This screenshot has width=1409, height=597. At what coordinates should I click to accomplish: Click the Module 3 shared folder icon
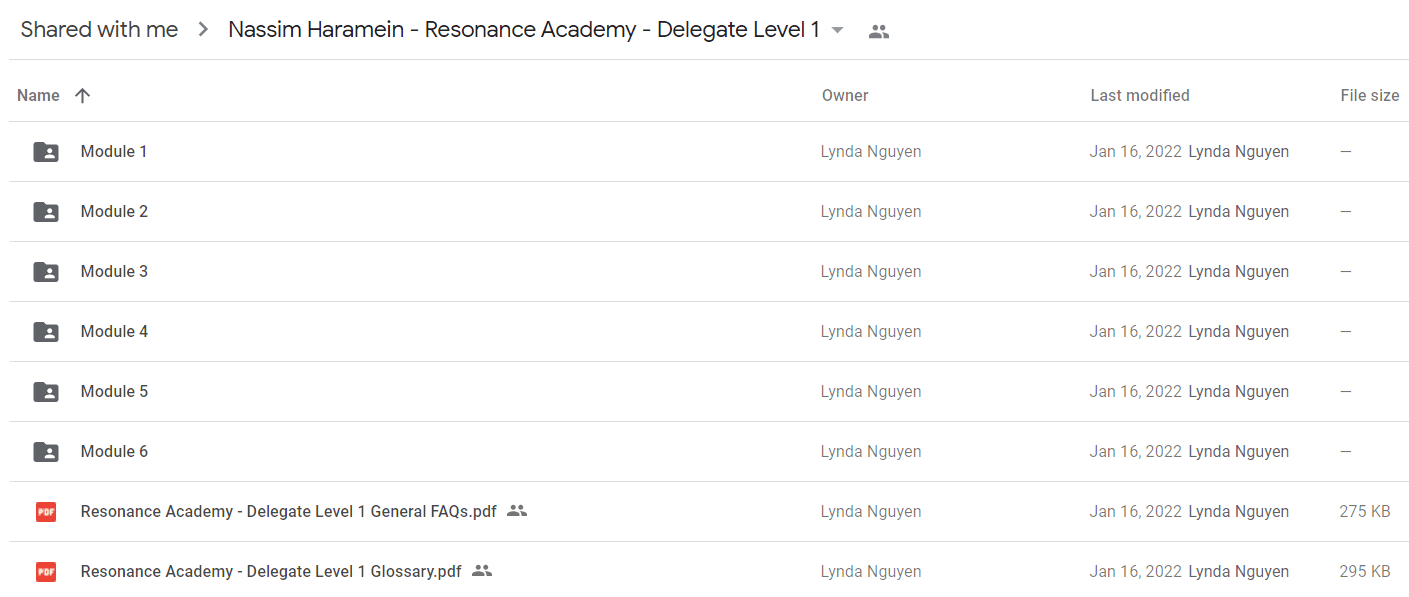click(x=46, y=272)
